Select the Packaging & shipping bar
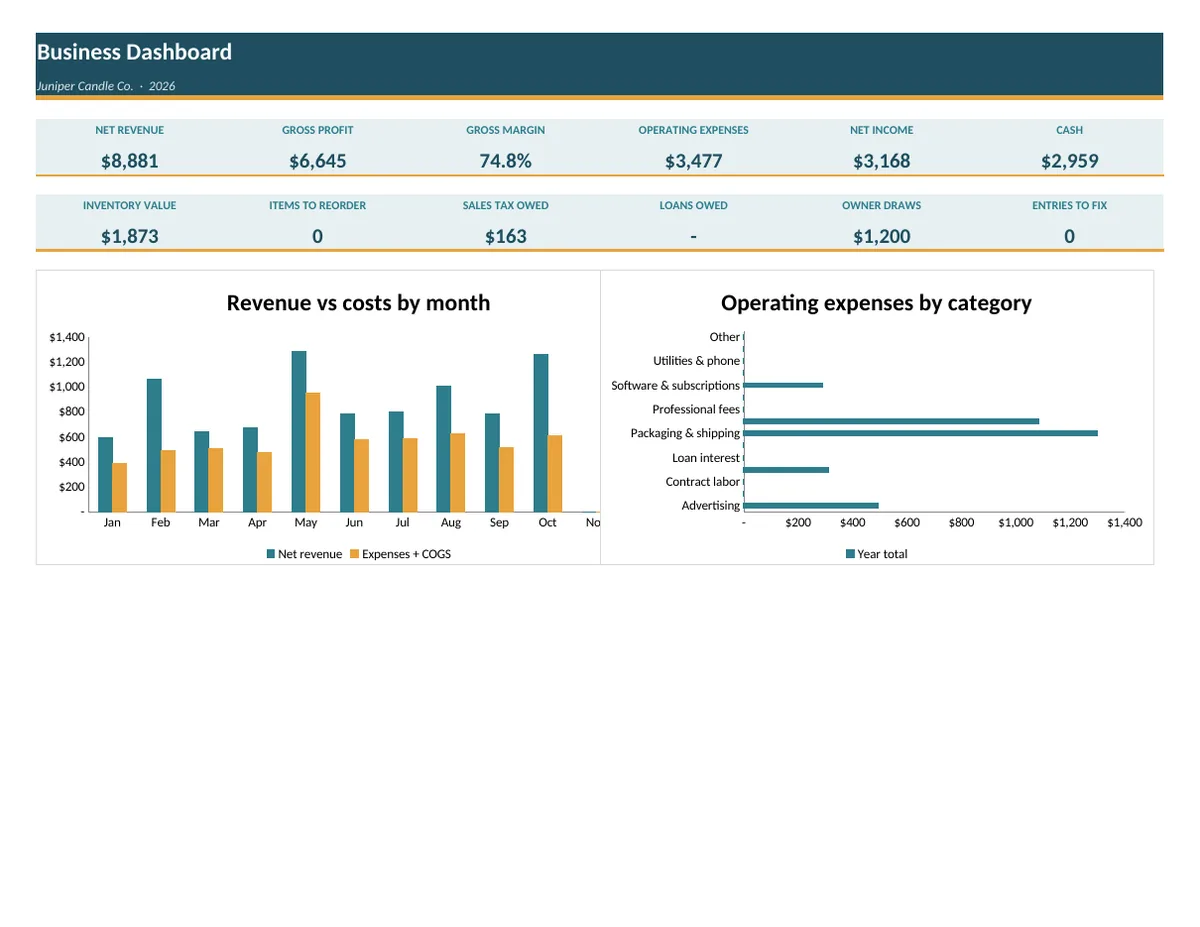Screen dimensions: 1200x927 pos(921,433)
